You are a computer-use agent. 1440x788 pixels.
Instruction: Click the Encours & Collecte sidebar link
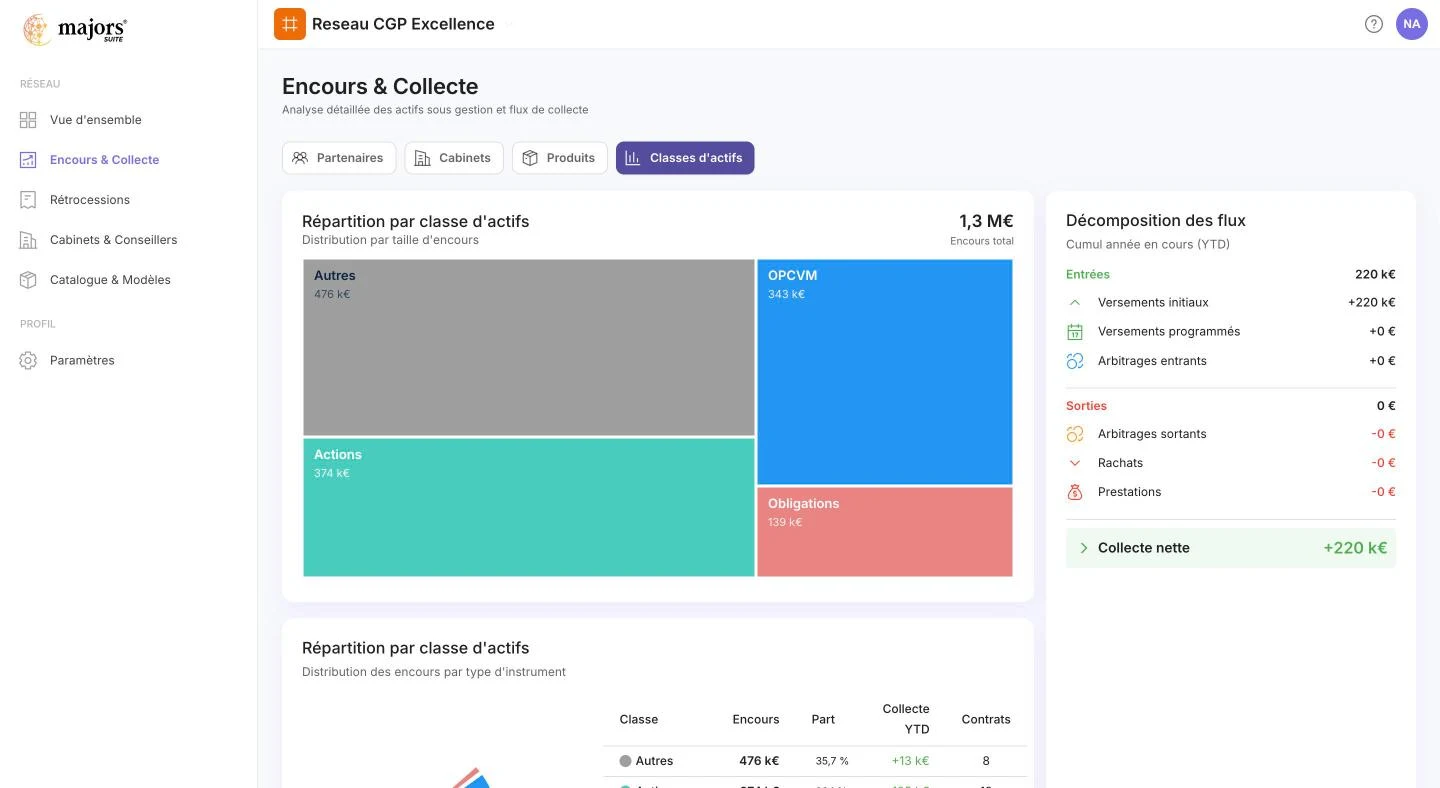tap(104, 160)
